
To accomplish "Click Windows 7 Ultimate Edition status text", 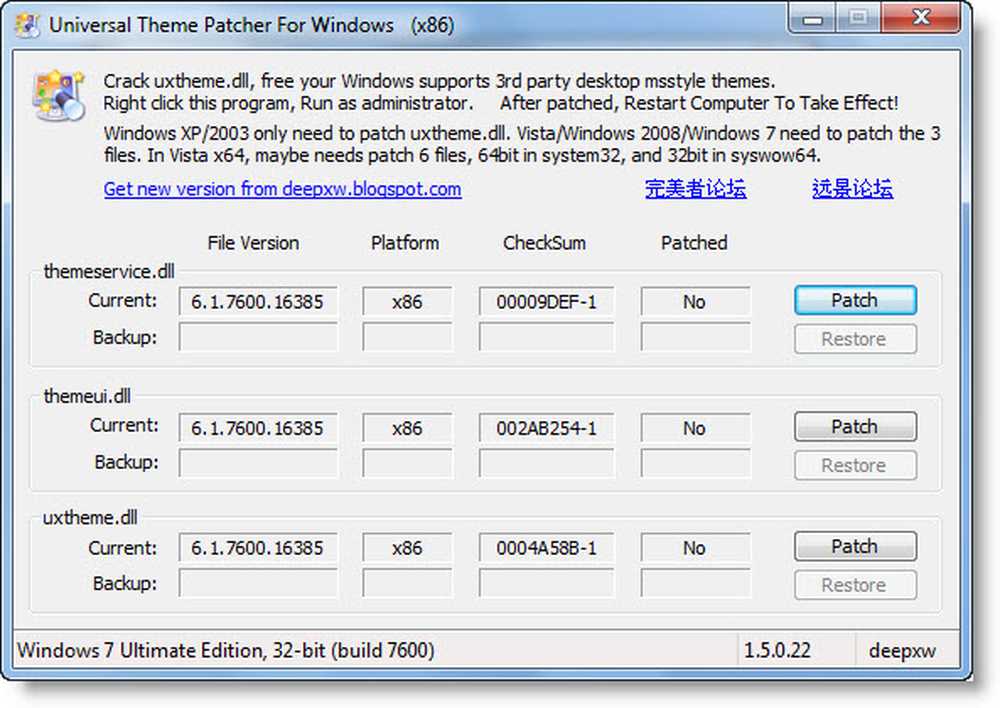I will [226, 651].
